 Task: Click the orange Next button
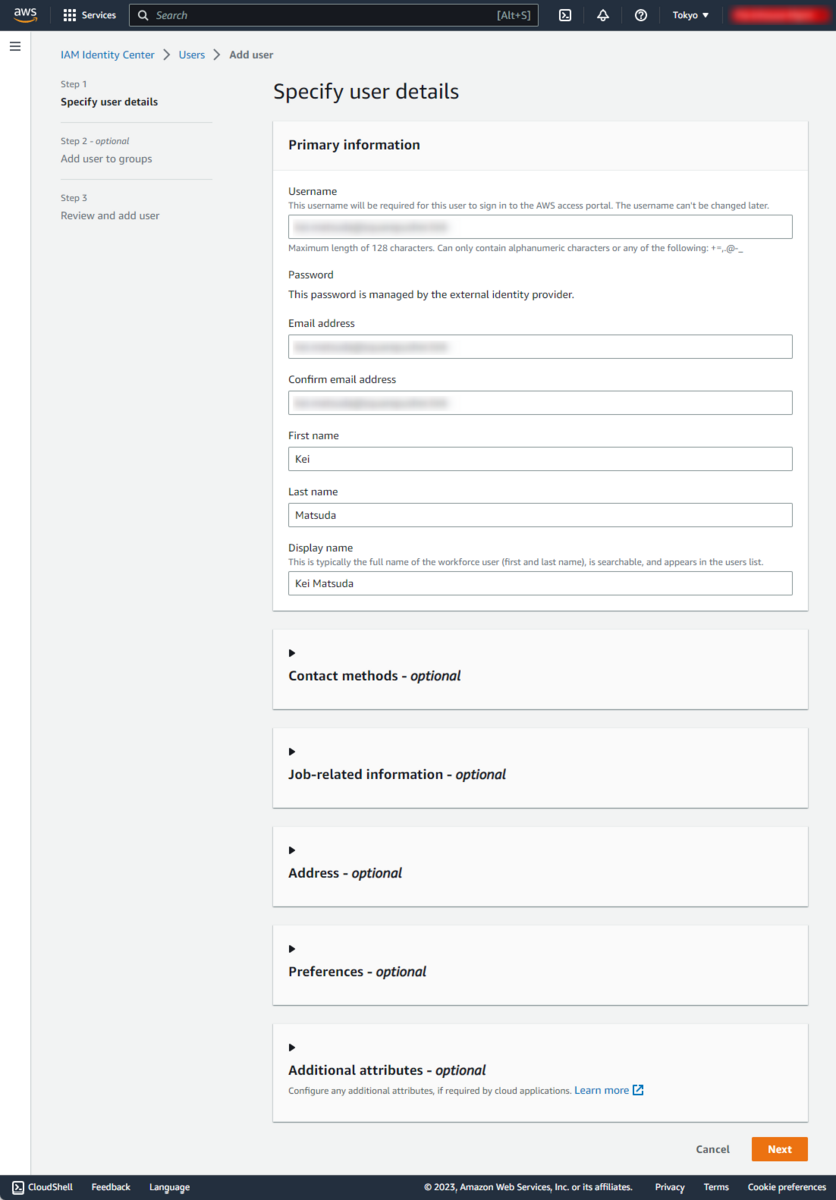tap(779, 1149)
